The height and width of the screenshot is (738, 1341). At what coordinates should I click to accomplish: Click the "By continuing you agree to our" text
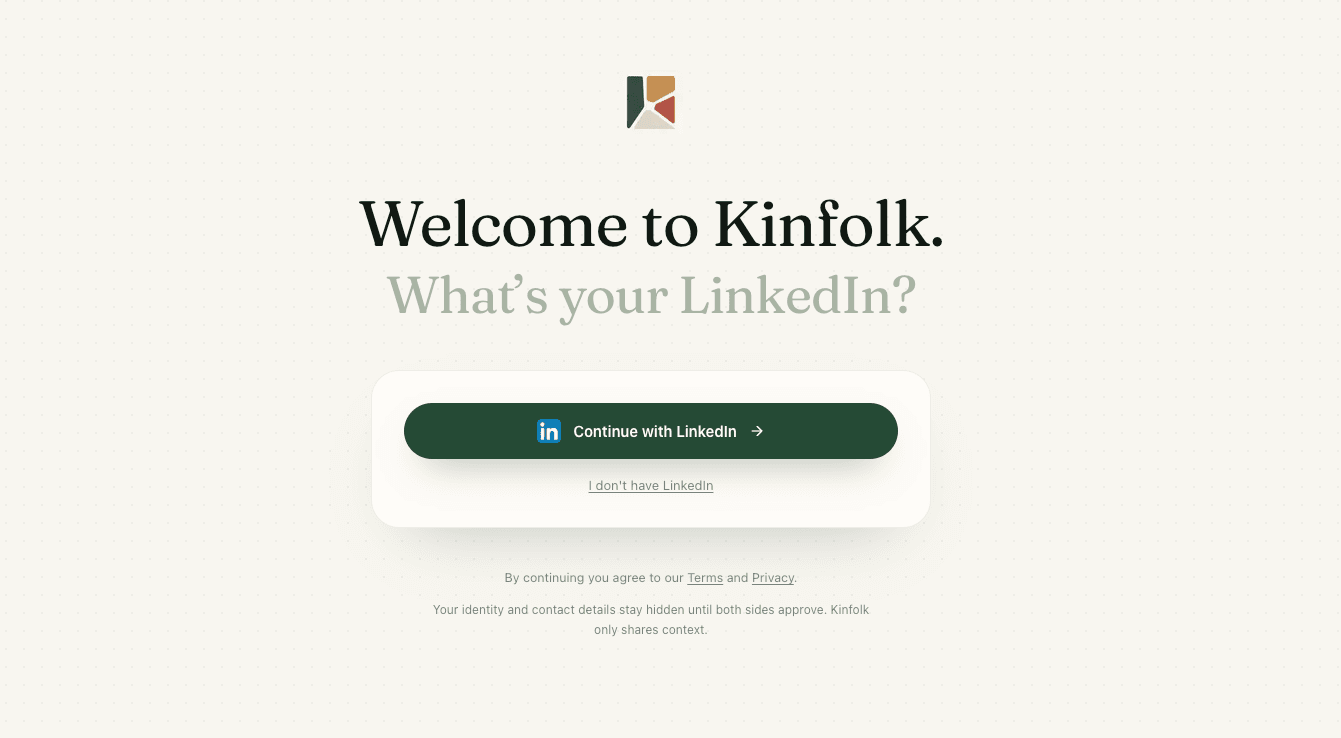point(594,578)
